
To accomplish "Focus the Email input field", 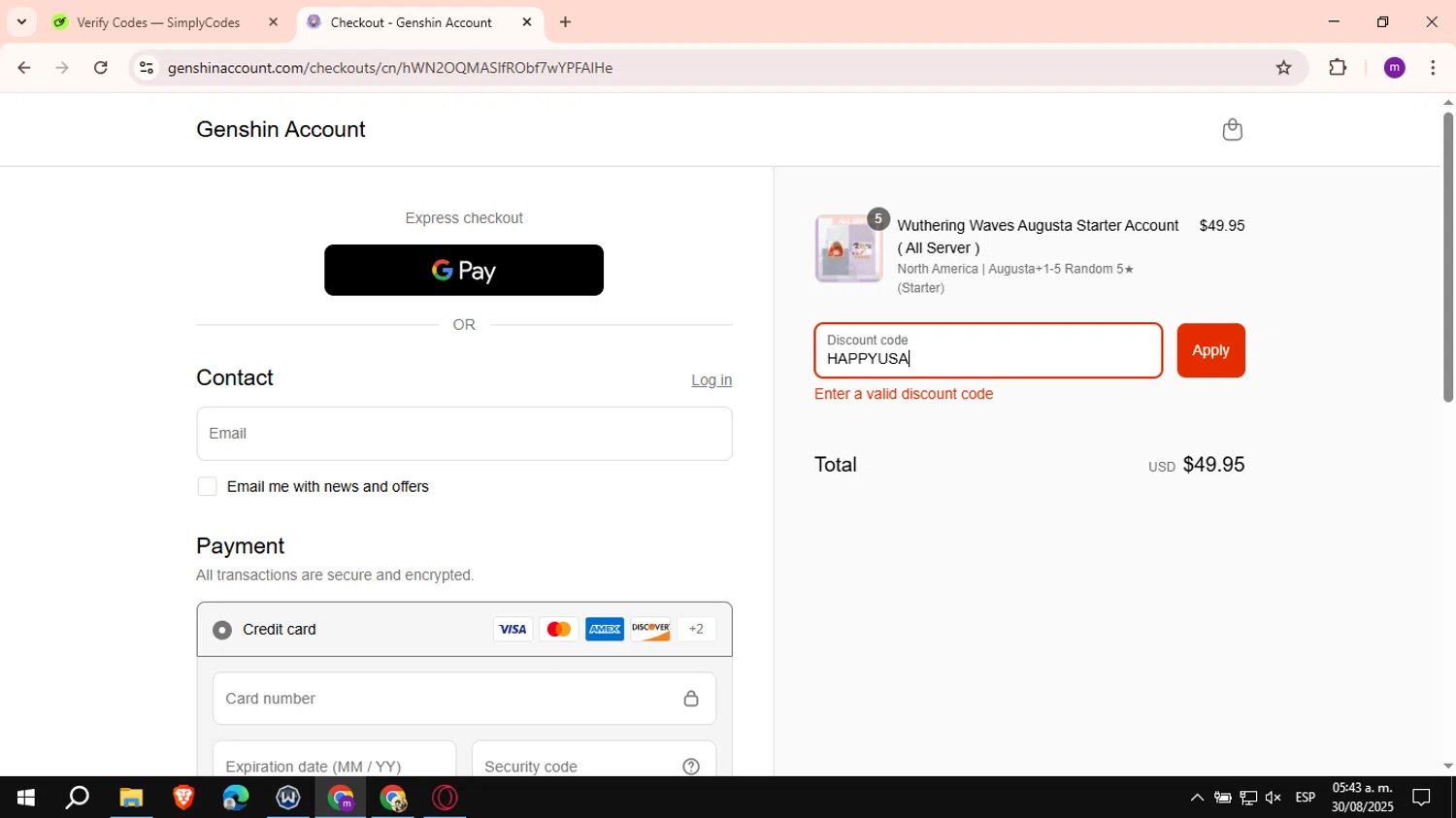I will [464, 434].
